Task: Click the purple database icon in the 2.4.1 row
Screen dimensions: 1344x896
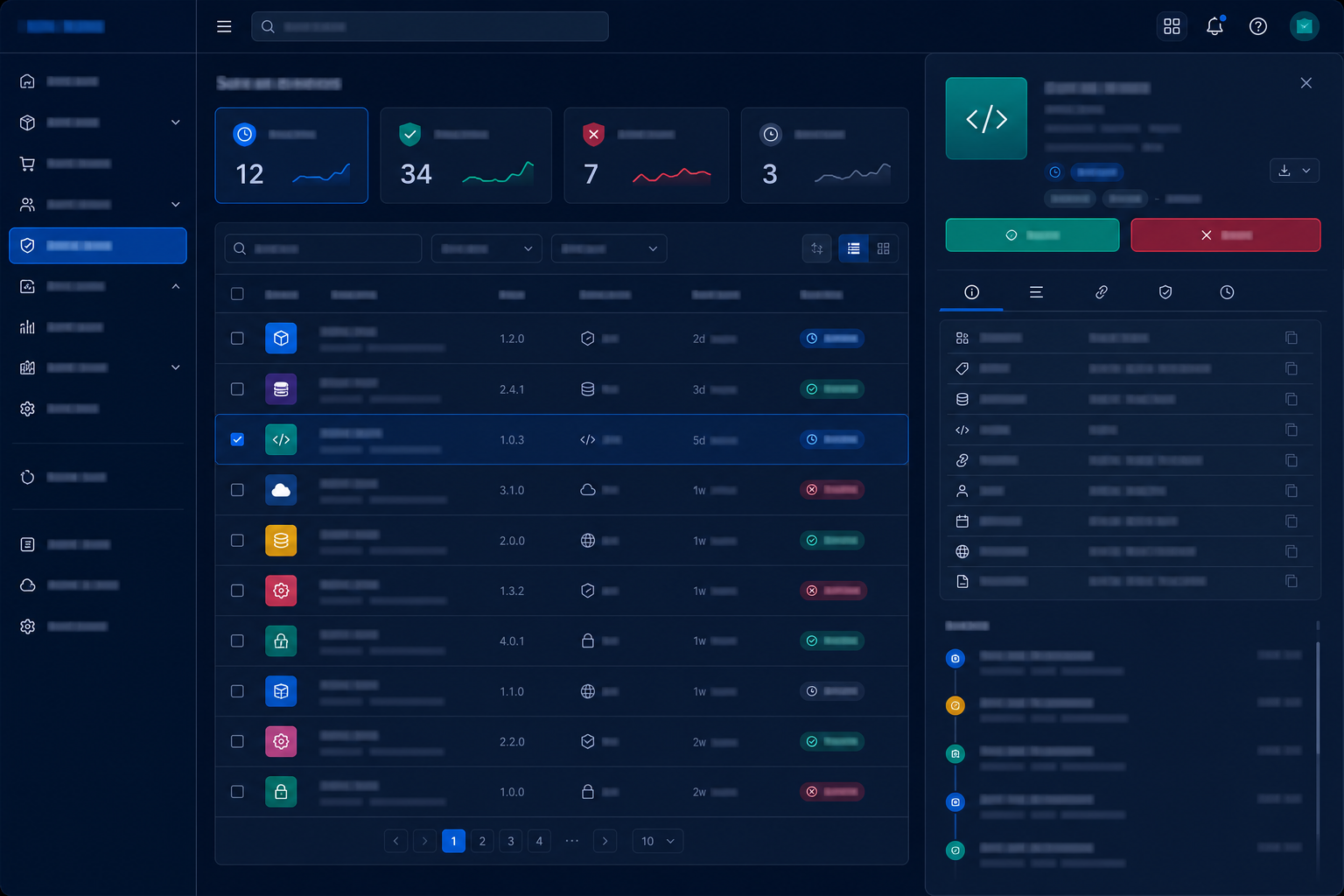Action: 281,388
